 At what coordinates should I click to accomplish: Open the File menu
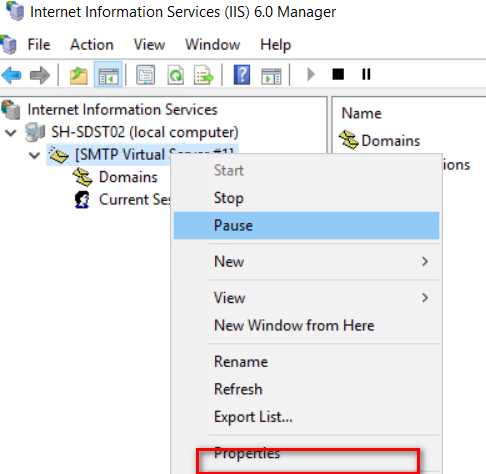coord(39,44)
